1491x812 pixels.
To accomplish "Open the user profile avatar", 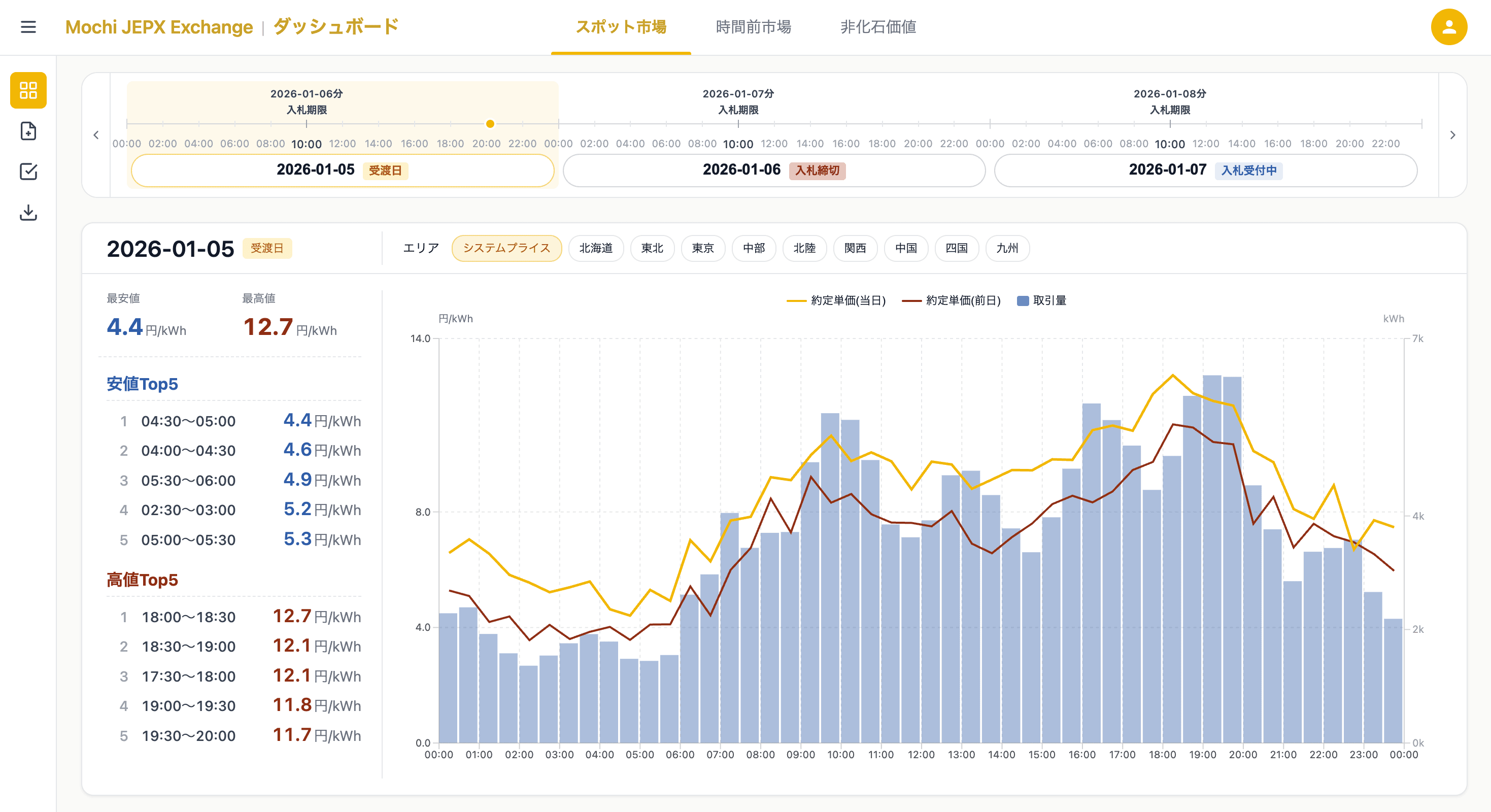I will (x=1448, y=26).
